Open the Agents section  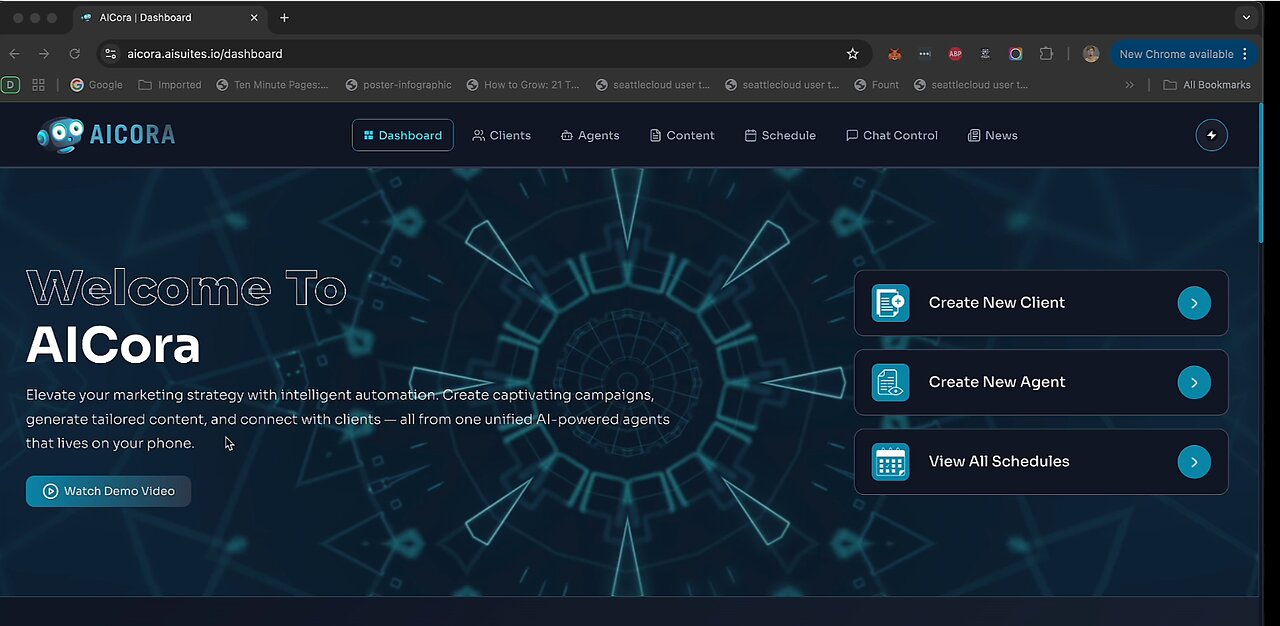[590, 135]
